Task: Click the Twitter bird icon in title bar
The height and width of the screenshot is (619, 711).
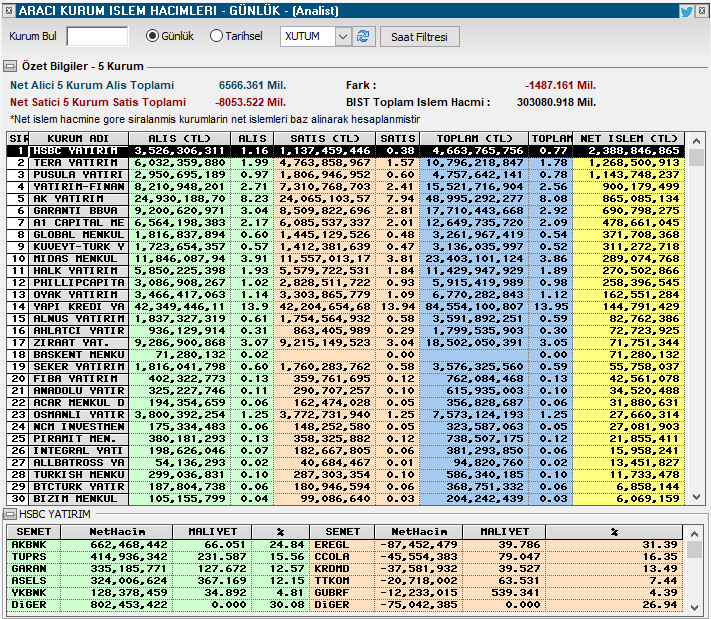Action: [687, 11]
